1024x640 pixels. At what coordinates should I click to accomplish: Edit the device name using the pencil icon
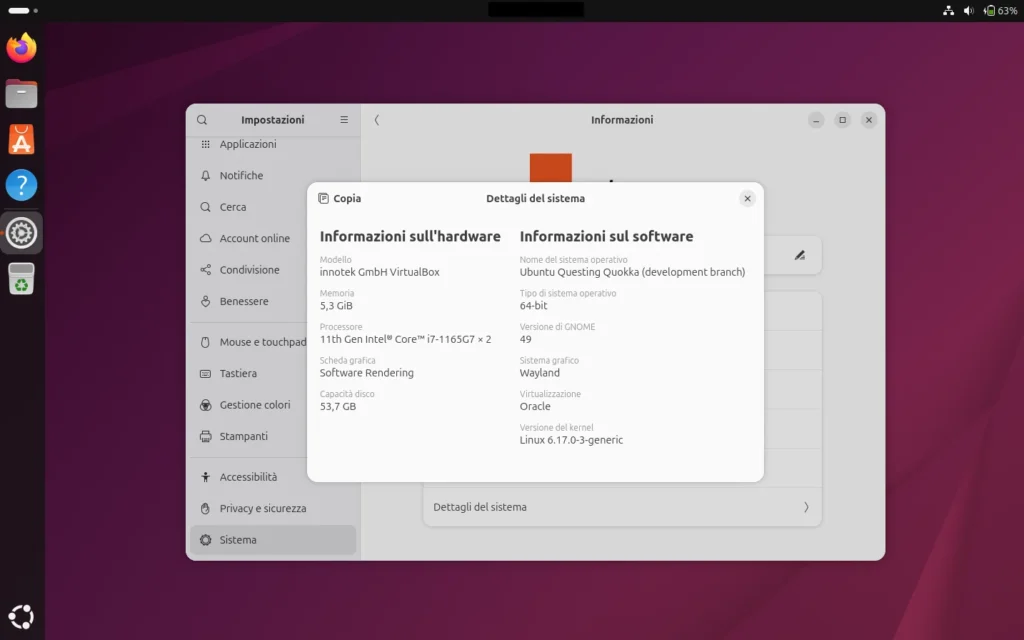click(x=797, y=255)
